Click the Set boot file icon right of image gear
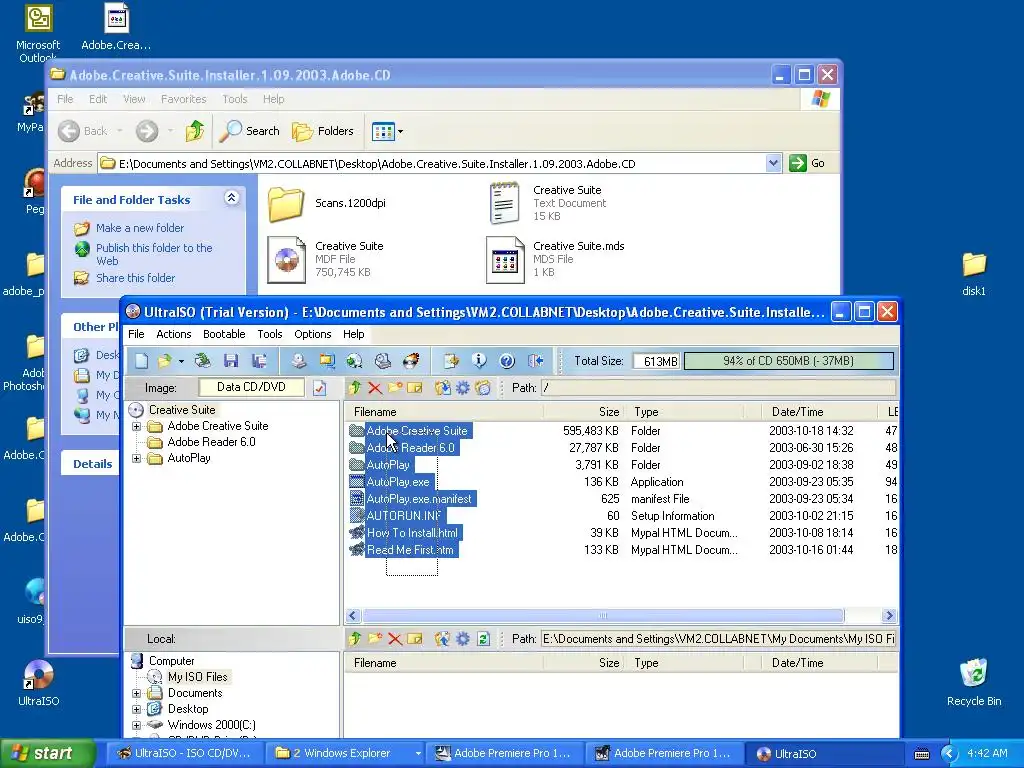 coord(483,388)
